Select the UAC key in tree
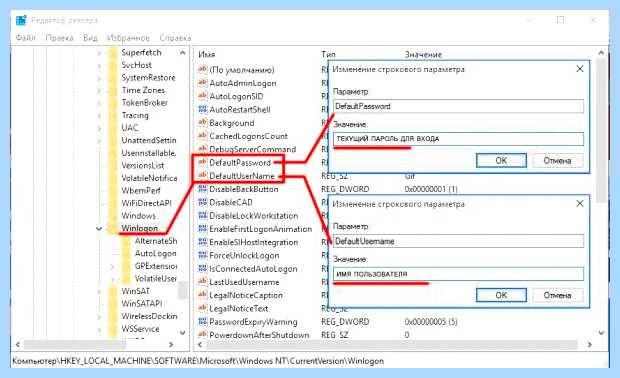Screen dimensions: 620x378 tap(130, 128)
